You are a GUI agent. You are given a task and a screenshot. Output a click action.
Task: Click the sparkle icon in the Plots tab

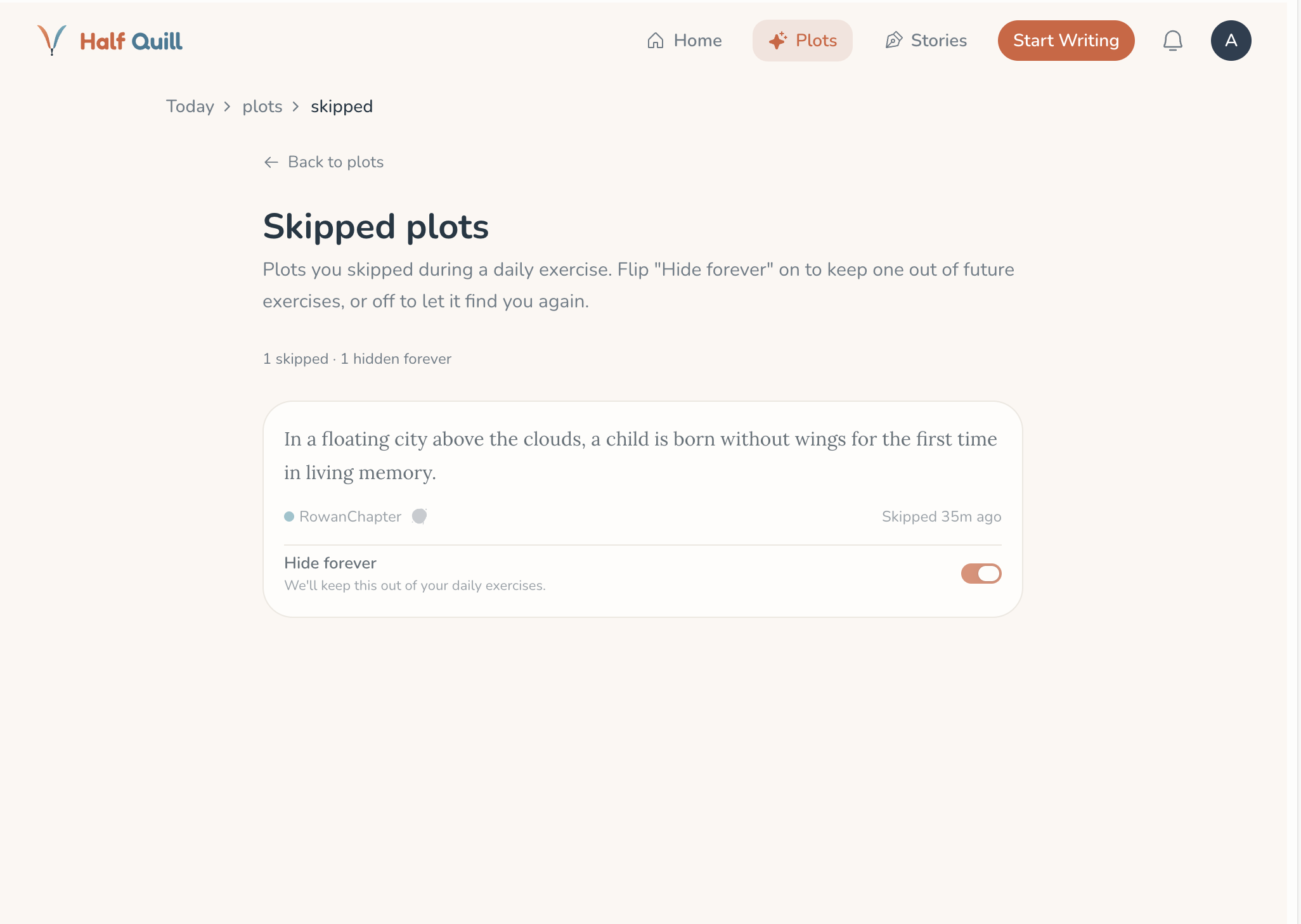point(777,41)
